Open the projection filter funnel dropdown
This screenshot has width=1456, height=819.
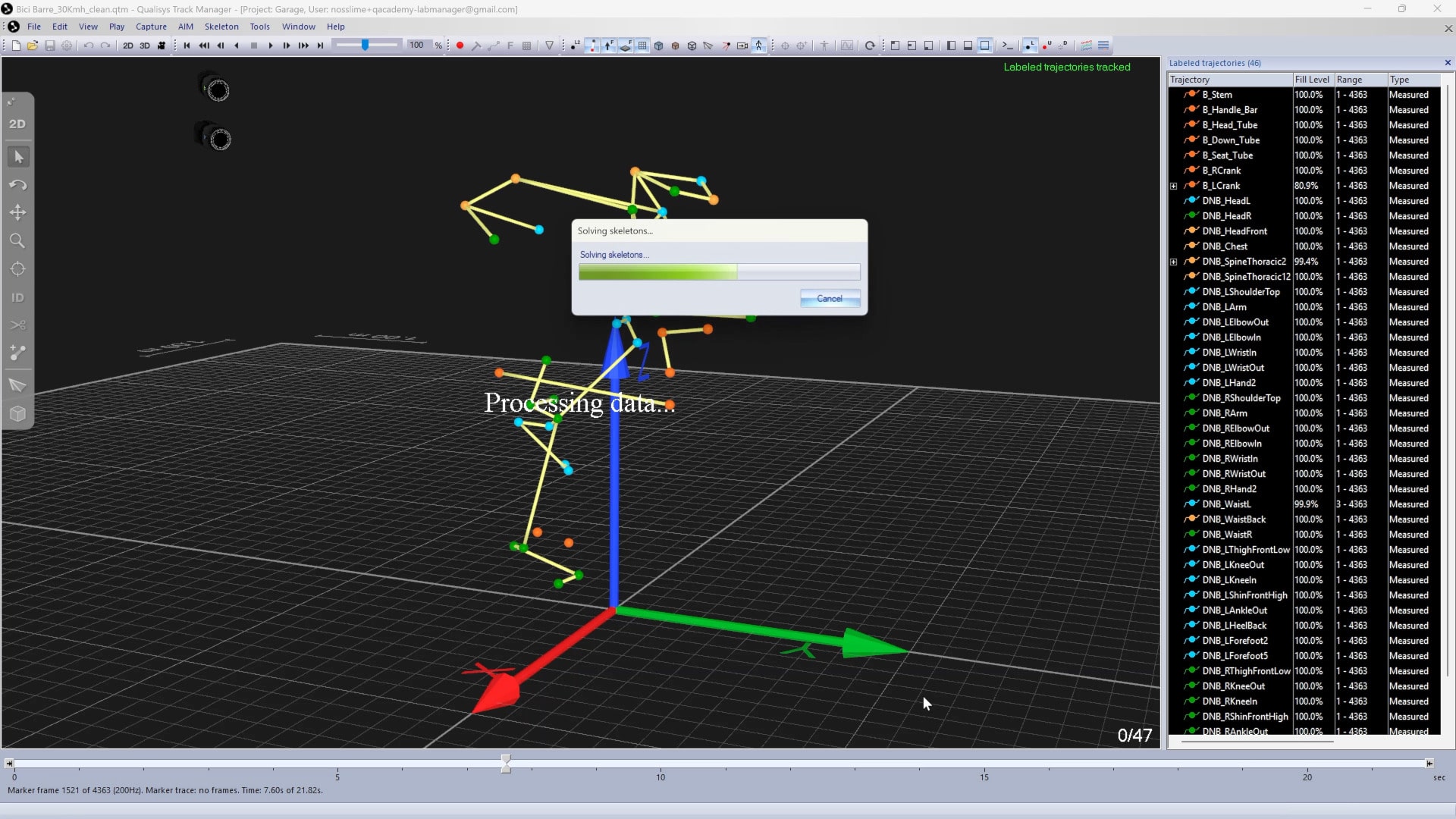click(x=550, y=45)
